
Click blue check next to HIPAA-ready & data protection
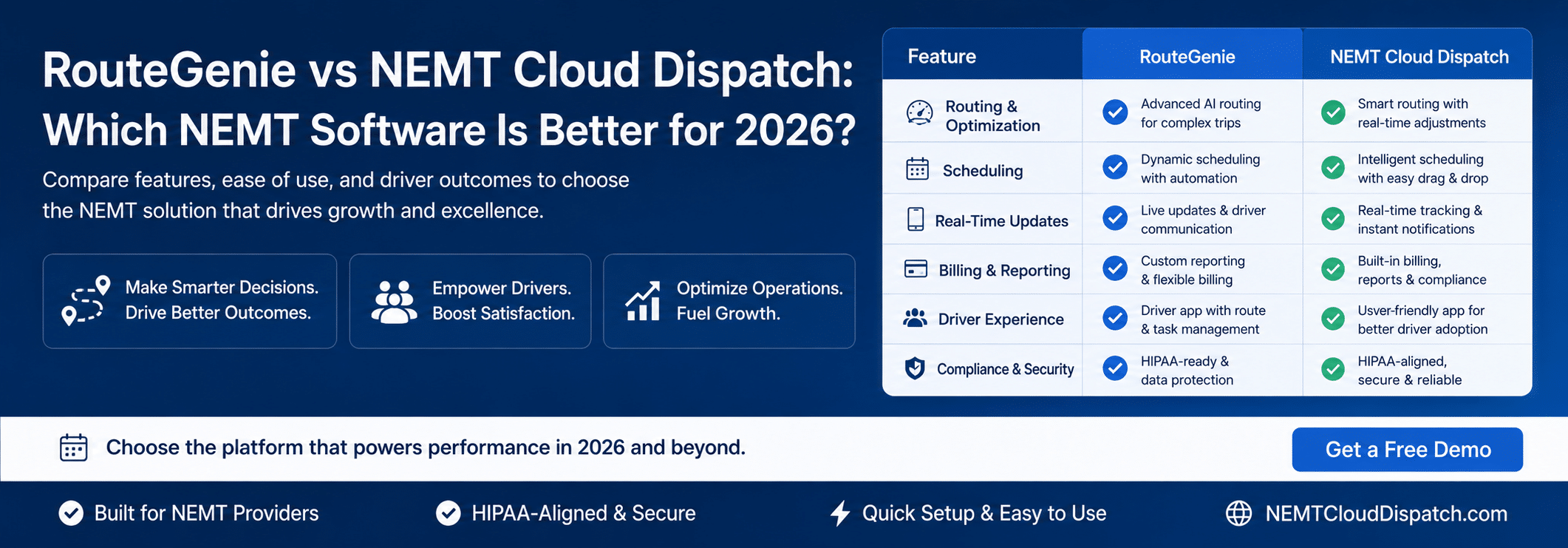(1115, 368)
